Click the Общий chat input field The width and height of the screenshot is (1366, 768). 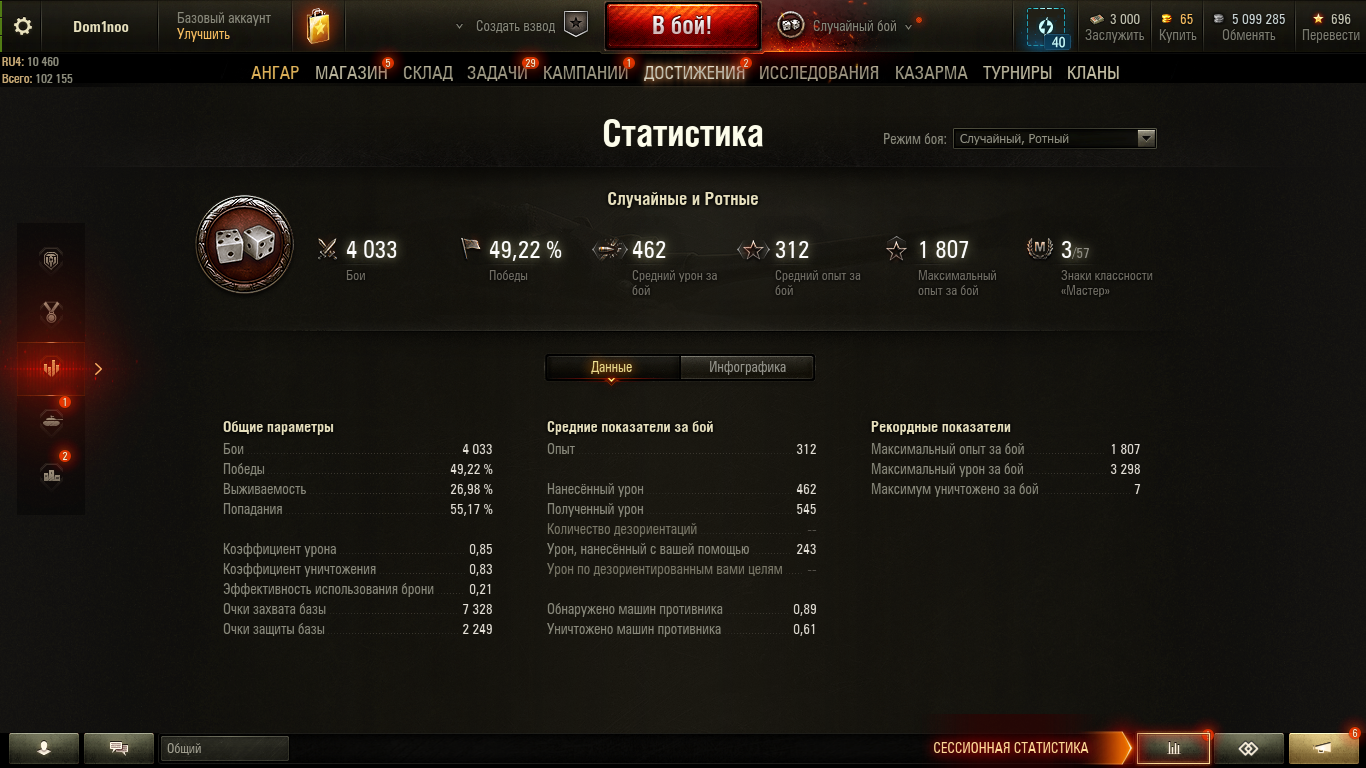tap(224, 748)
